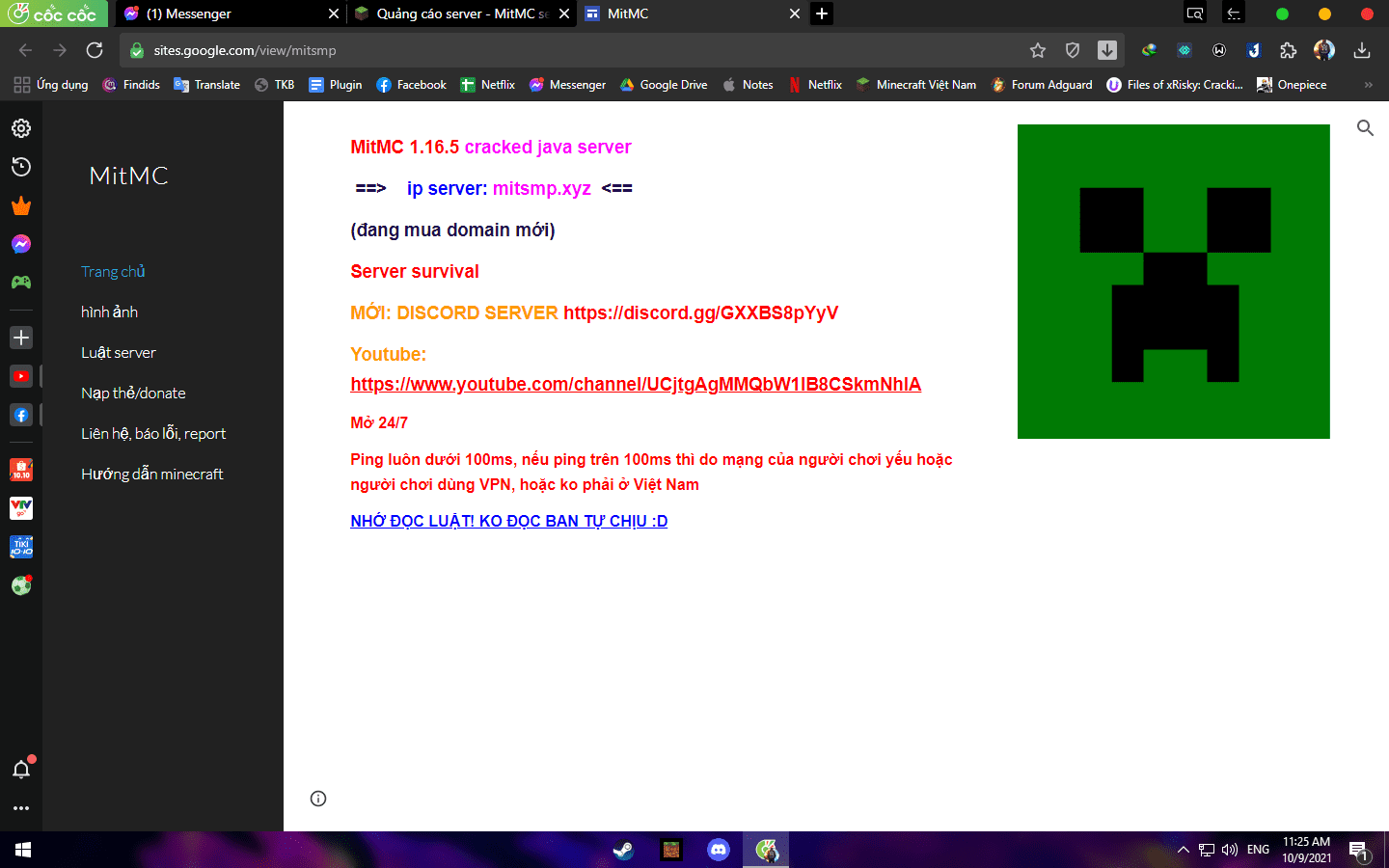Open the Onepiece bookmark
The width and height of the screenshot is (1389, 868).
pos(1292,85)
